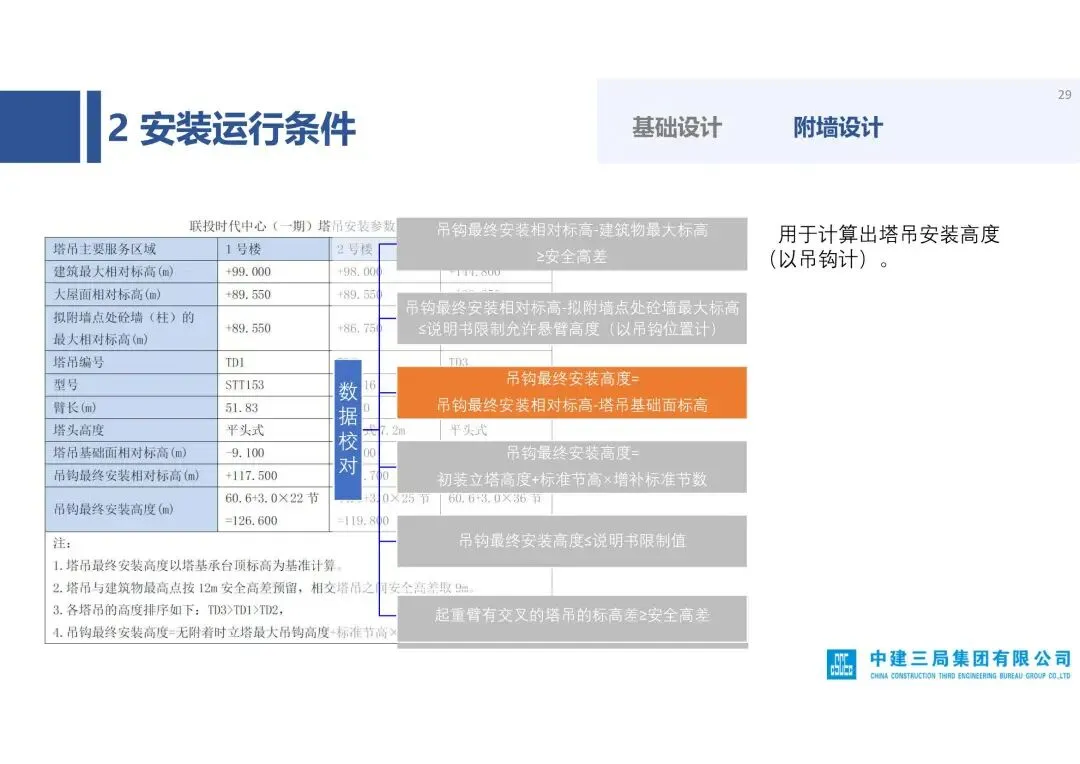Click the cell value =126.600
This screenshot has width=1080, height=764.
coord(251,521)
